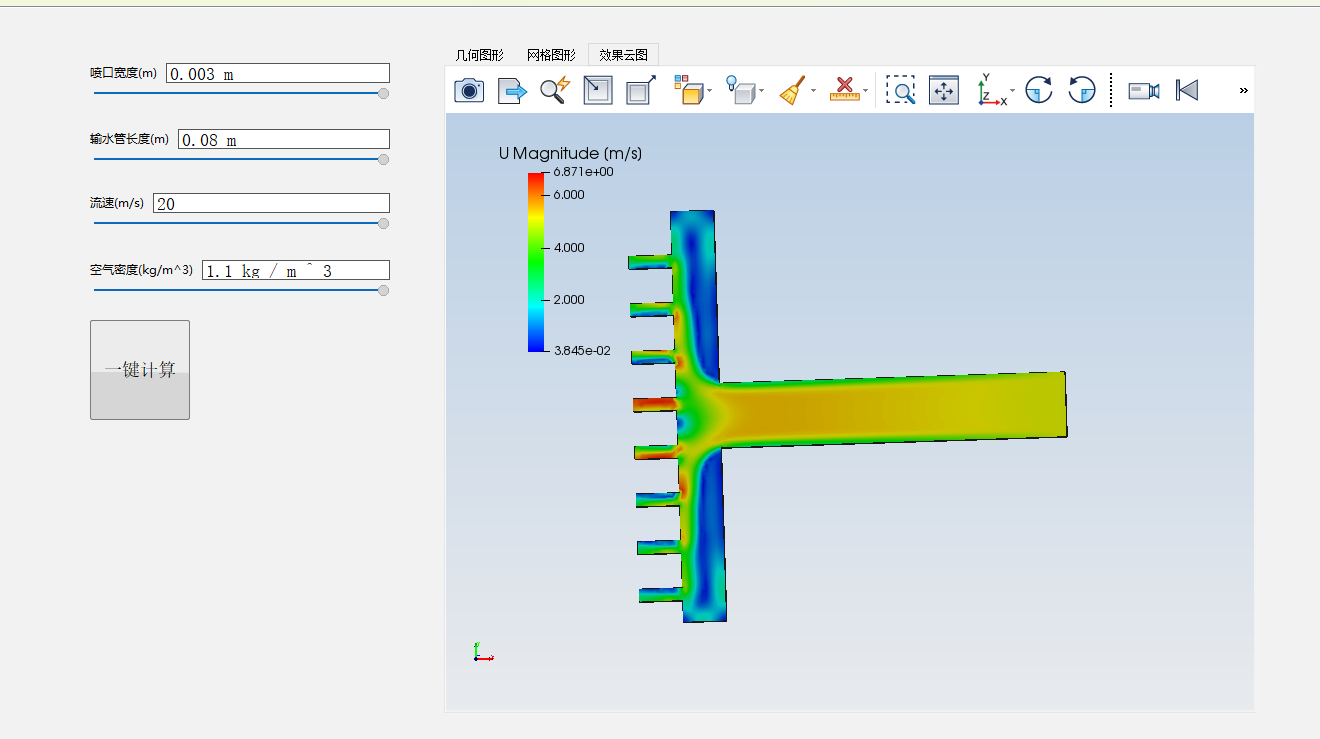The height and width of the screenshot is (739, 1320).
Task: Select the 效果云图 tab
Action: coord(624,55)
